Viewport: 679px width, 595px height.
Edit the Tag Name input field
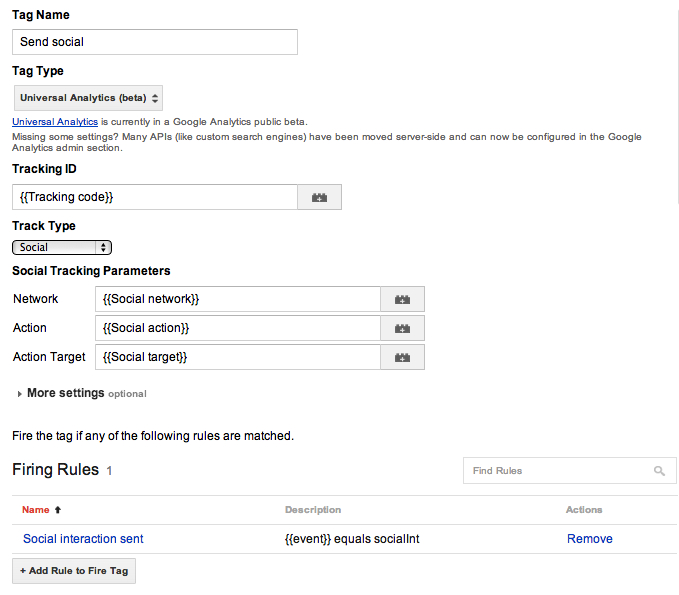pyautogui.click(x=155, y=42)
